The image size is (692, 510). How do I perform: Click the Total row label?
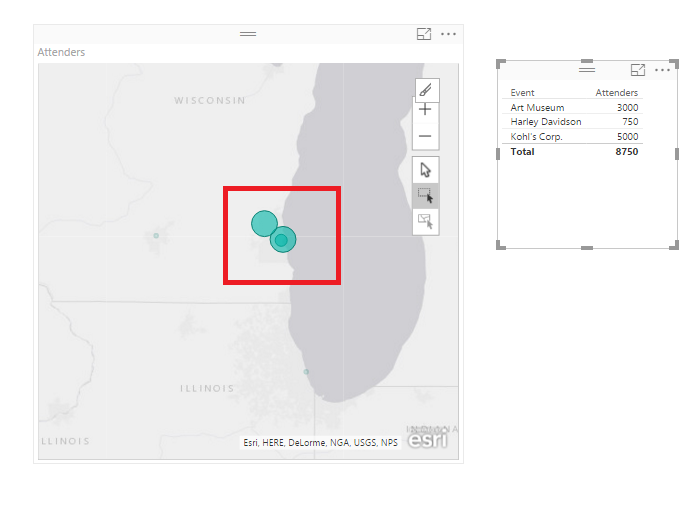522,152
